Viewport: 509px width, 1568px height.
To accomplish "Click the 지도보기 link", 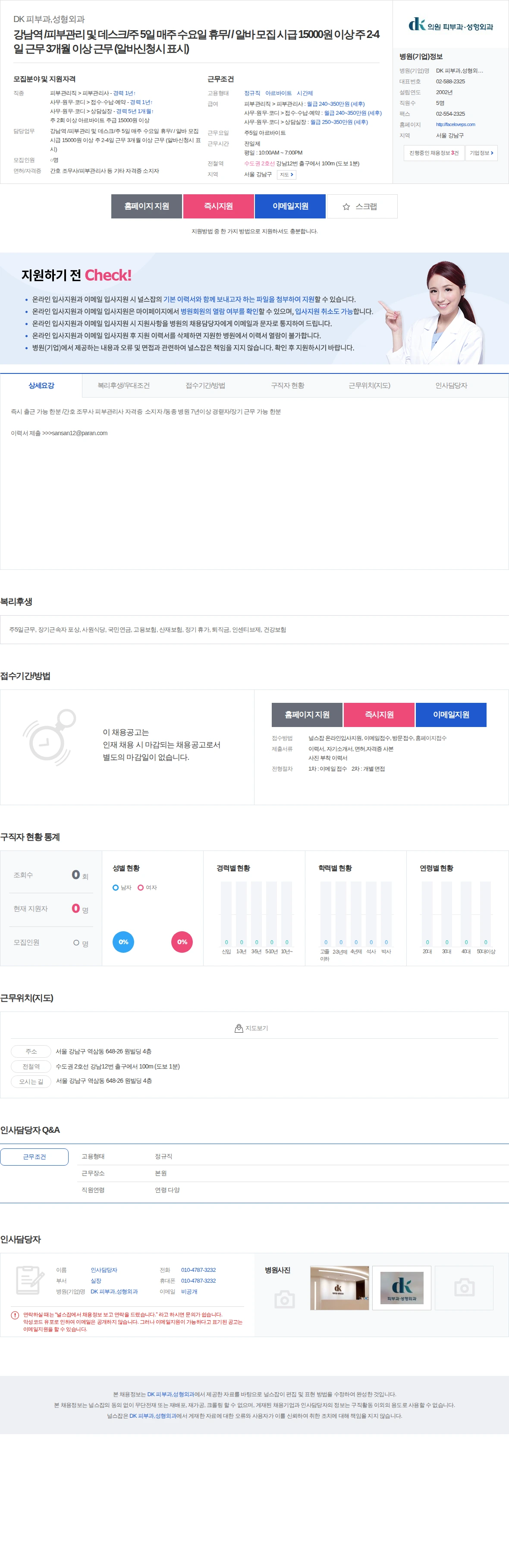I will [x=257, y=1028].
